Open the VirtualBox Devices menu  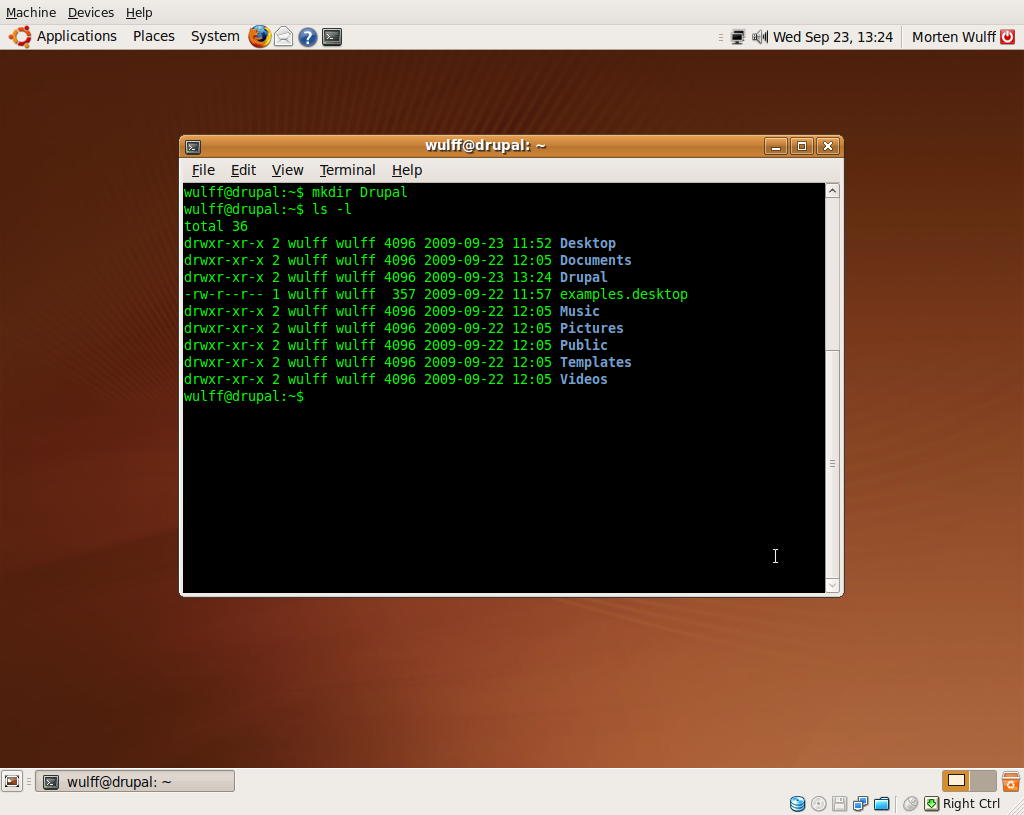[x=91, y=12]
